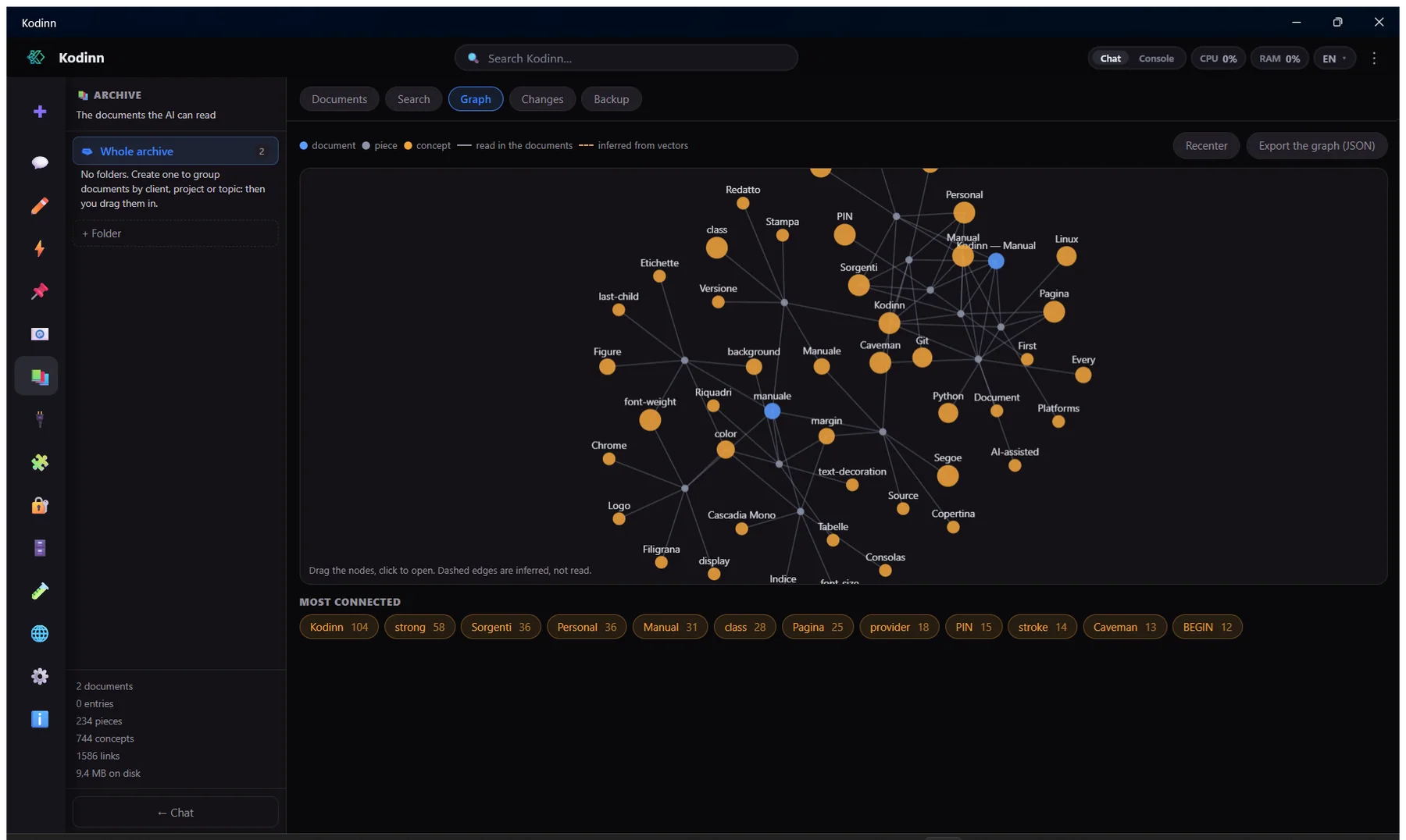Click the Recenter button
Viewport: 1406px width, 840px height.
click(x=1206, y=146)
